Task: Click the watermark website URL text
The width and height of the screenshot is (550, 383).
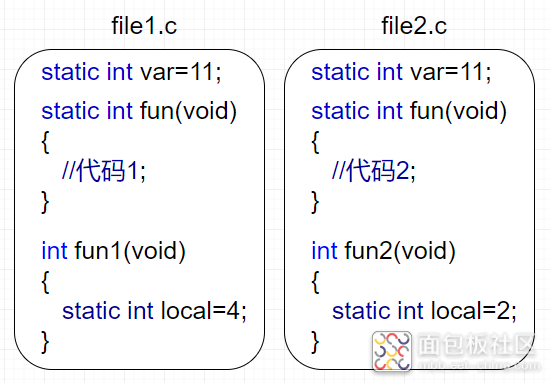Action: 479,365
